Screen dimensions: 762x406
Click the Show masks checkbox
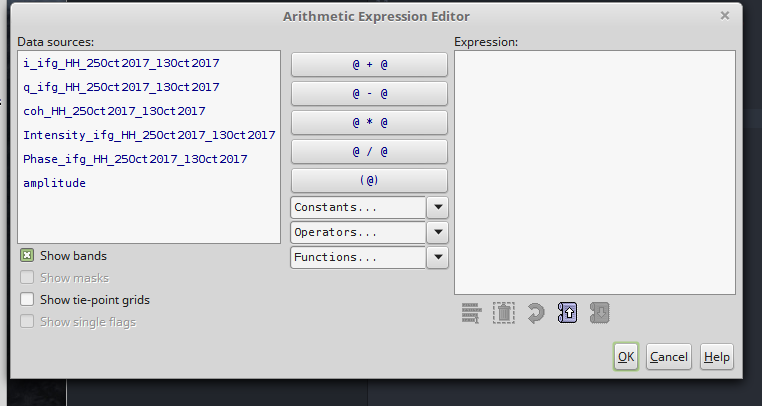[27, 278]
